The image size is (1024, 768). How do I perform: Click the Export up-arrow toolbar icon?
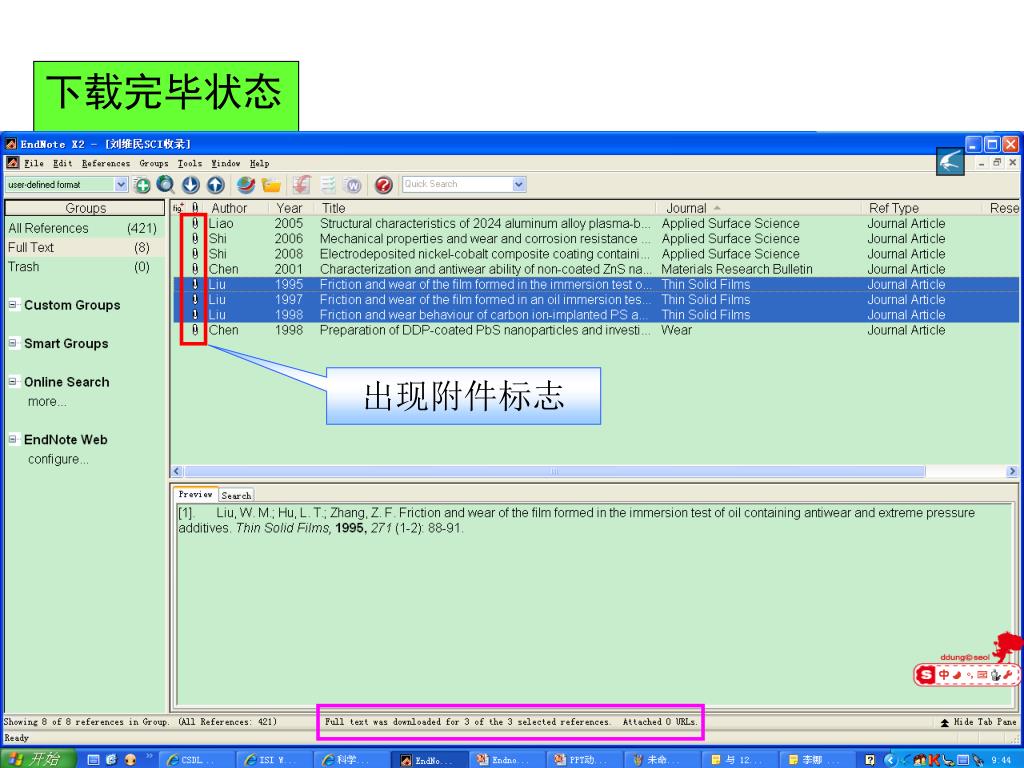(x=216, y=185)
